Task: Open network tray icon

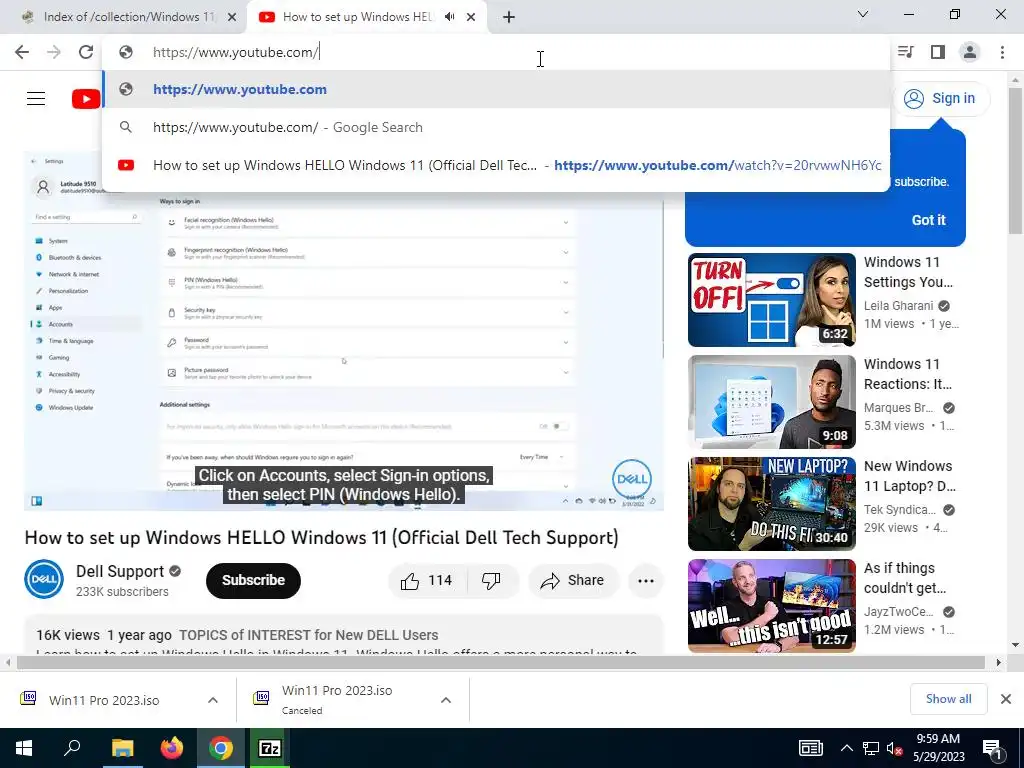Action: (x=871, y=748)
